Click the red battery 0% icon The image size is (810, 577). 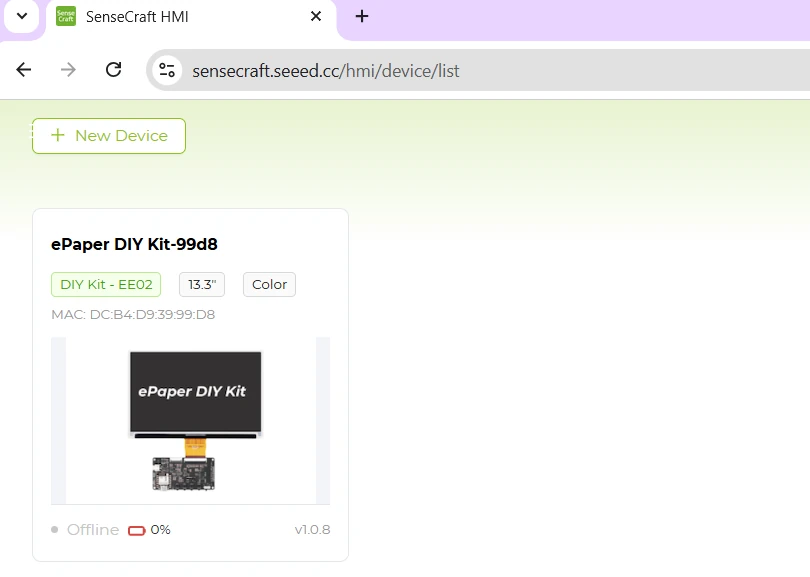[x=137, y=530]
